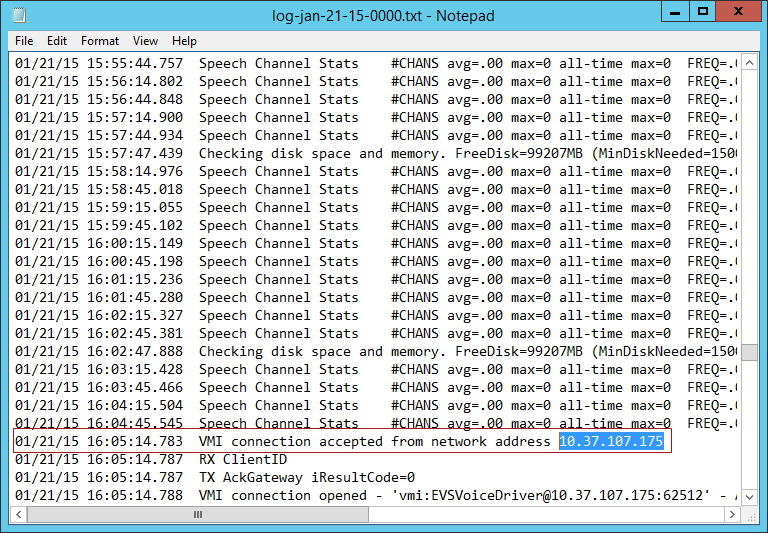Click the horizontal scrollbar right arrow
The height and width of the screenshot is (533, 768).
coord(729,512)
